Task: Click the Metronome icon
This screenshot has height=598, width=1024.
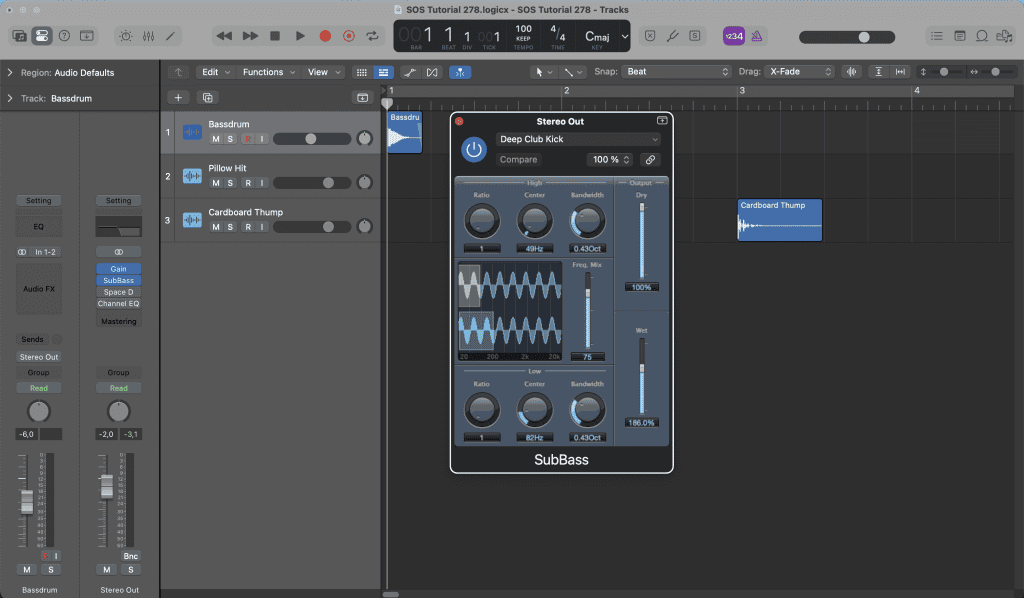Action: [x=757, y=36]
